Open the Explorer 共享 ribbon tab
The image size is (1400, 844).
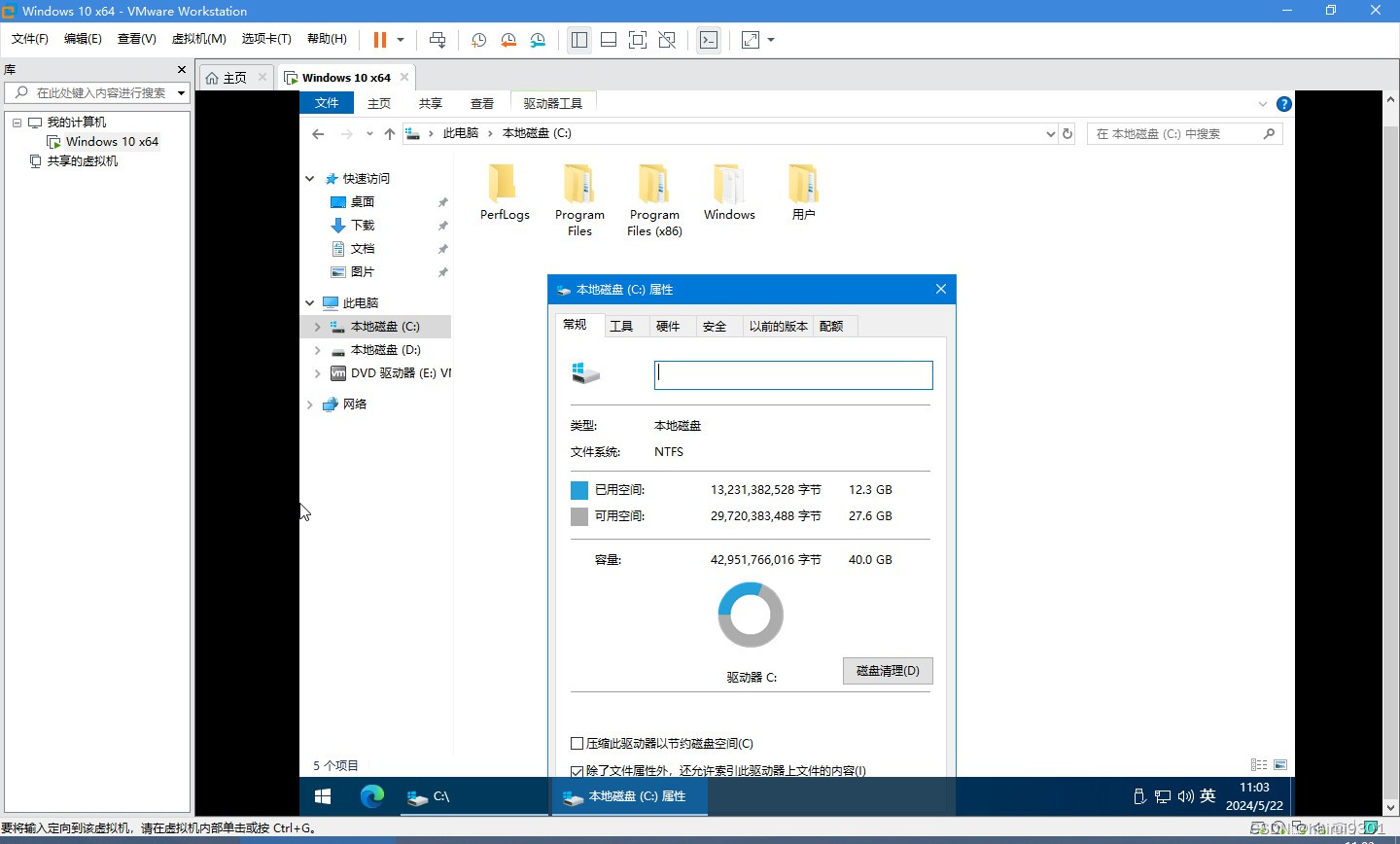[x=431, y=103]
